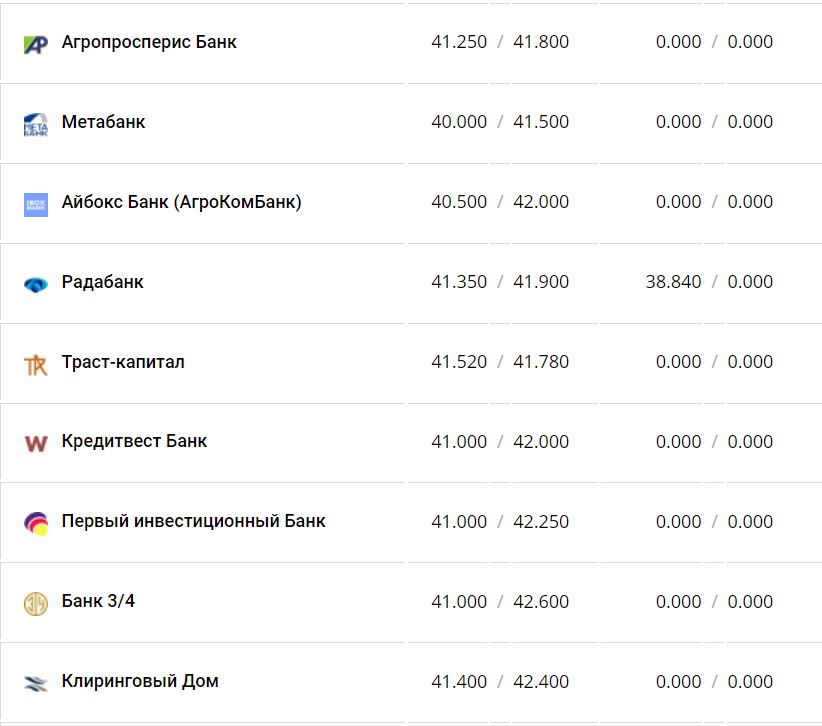This screenshot has height=726, width=822.
Task: Open Первый инвестиционный Банк link
Action: click(193, 521)
